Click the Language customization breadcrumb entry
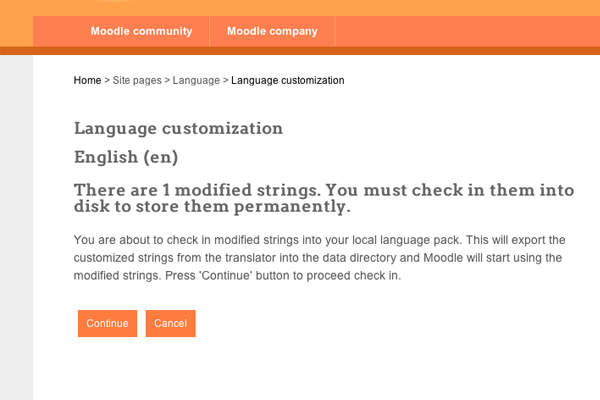 pos(288,80)
